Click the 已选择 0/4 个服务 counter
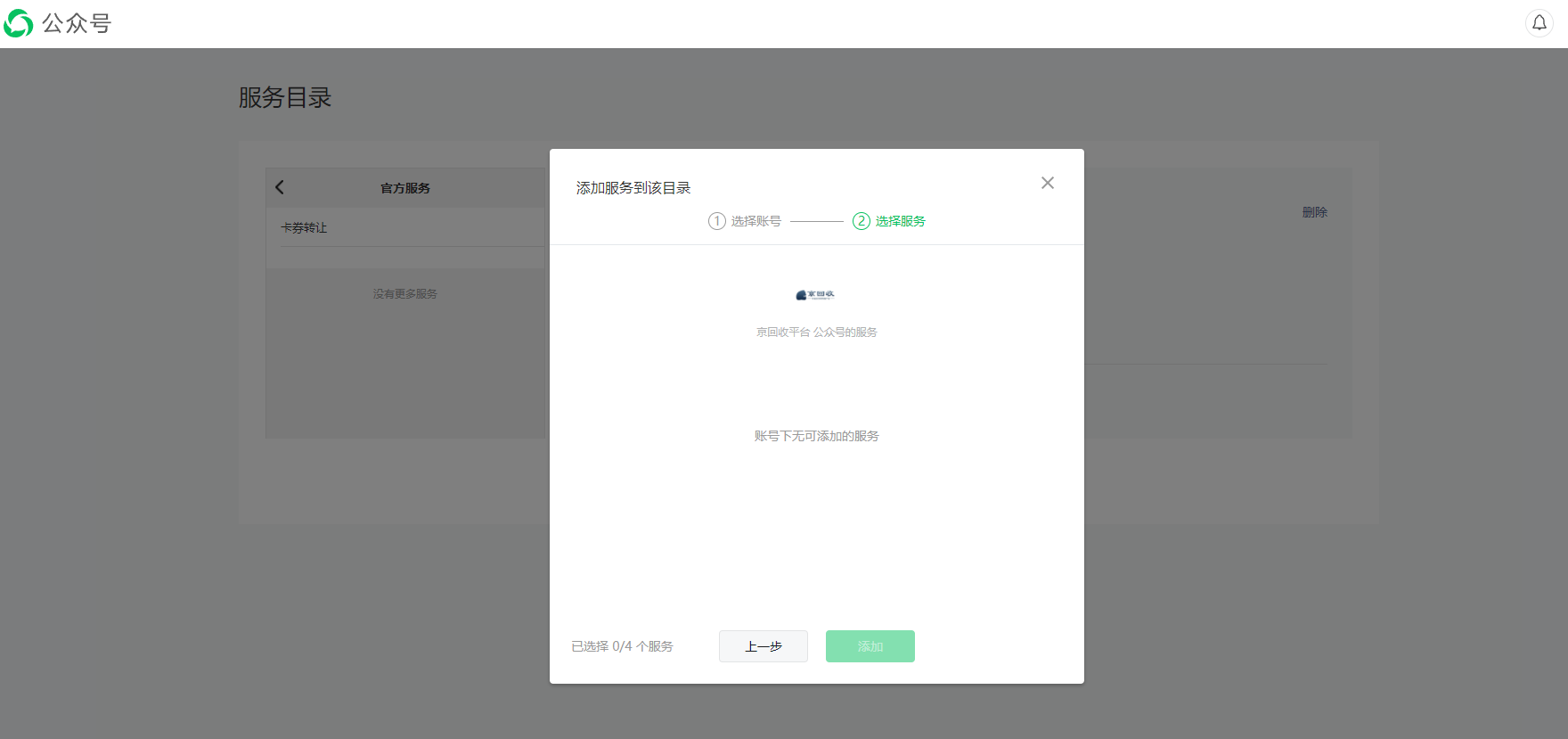This screenshot has height=739, width=1568. click(622, 646)
